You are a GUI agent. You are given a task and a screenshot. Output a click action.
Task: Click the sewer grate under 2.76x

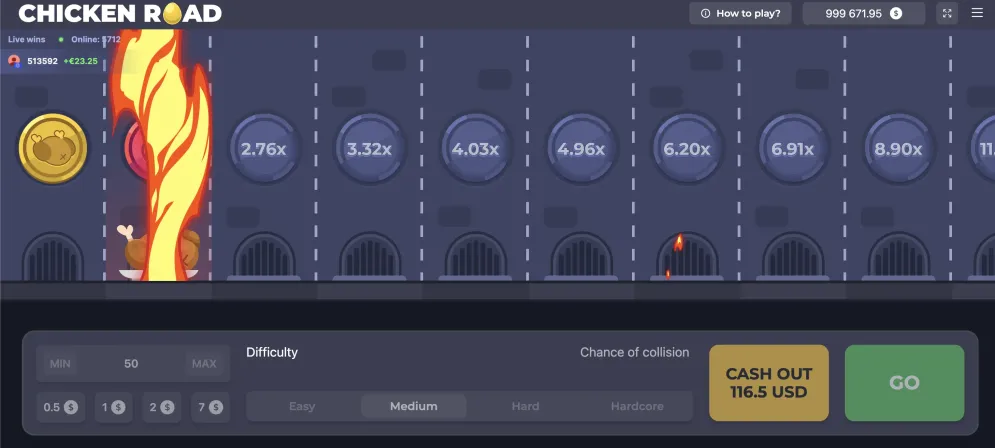(x=264, y=256)
